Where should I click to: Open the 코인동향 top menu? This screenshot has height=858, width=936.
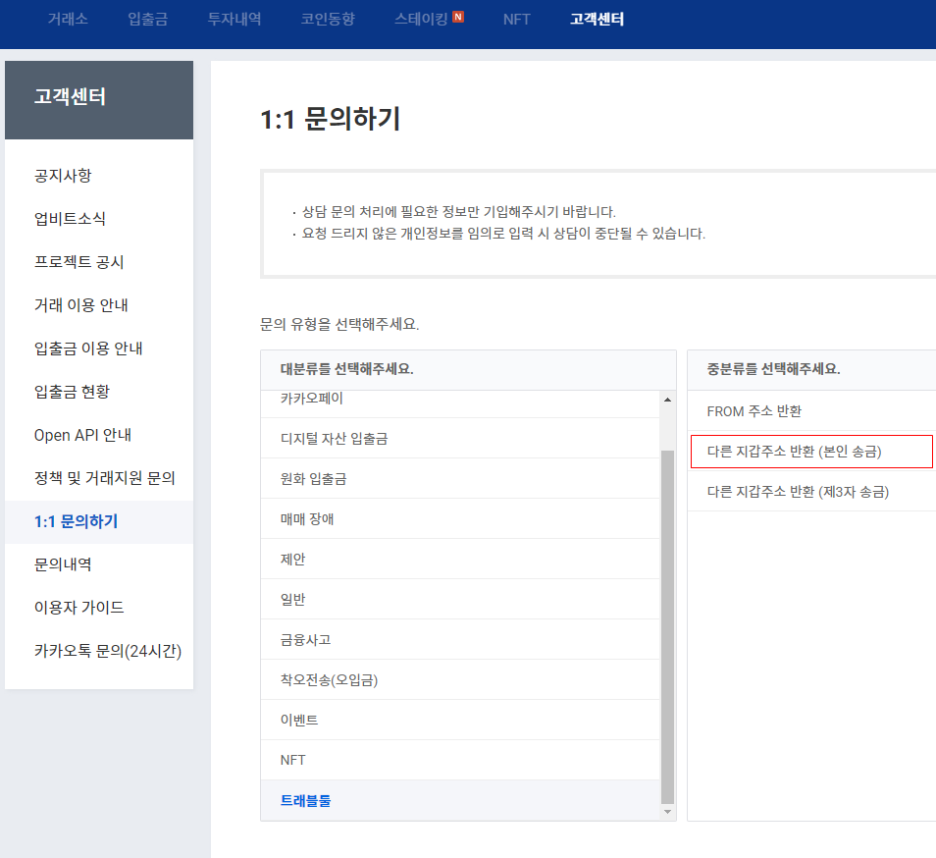point(328,19)
